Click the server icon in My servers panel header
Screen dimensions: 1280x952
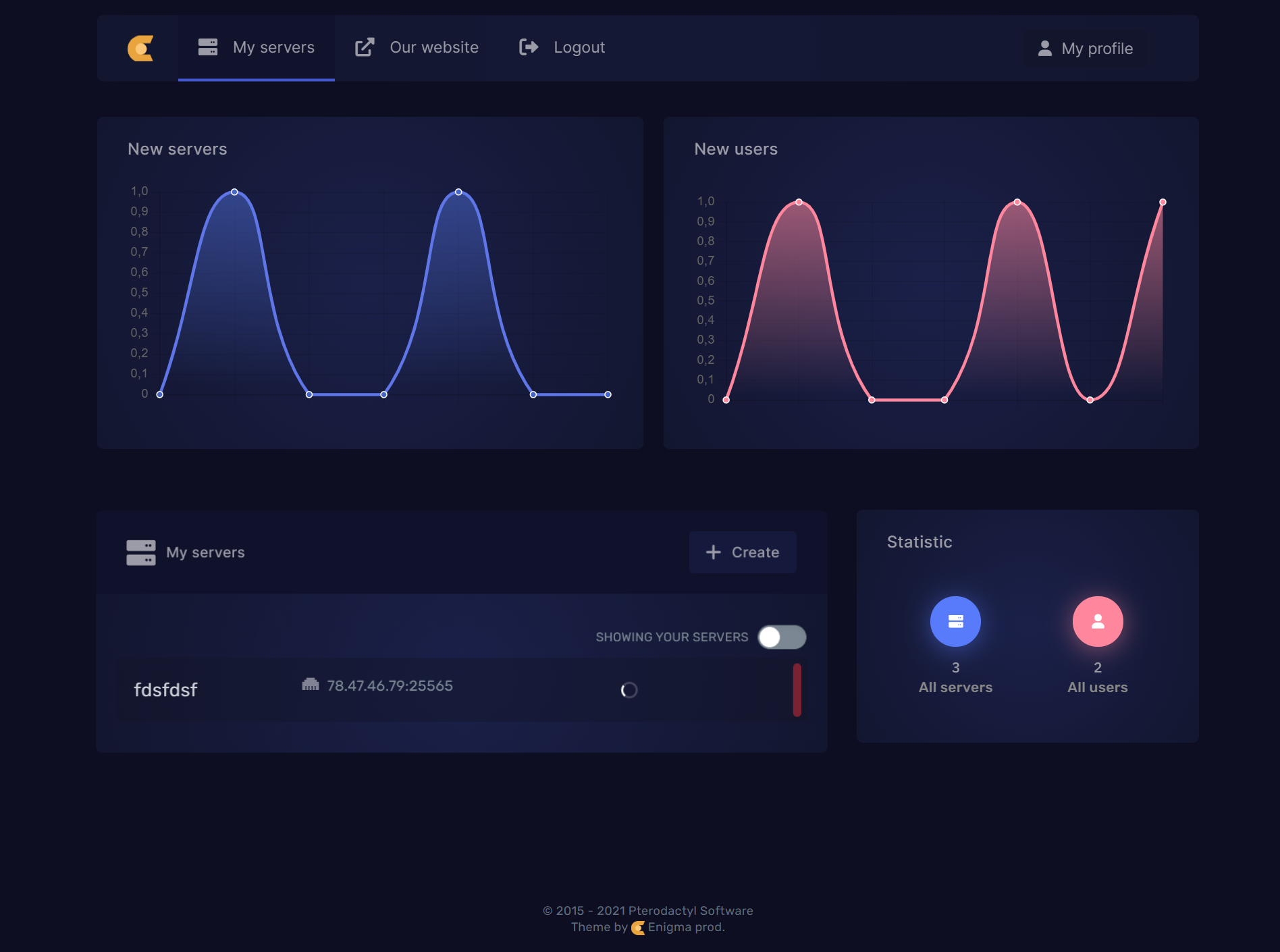click(141, 552)
